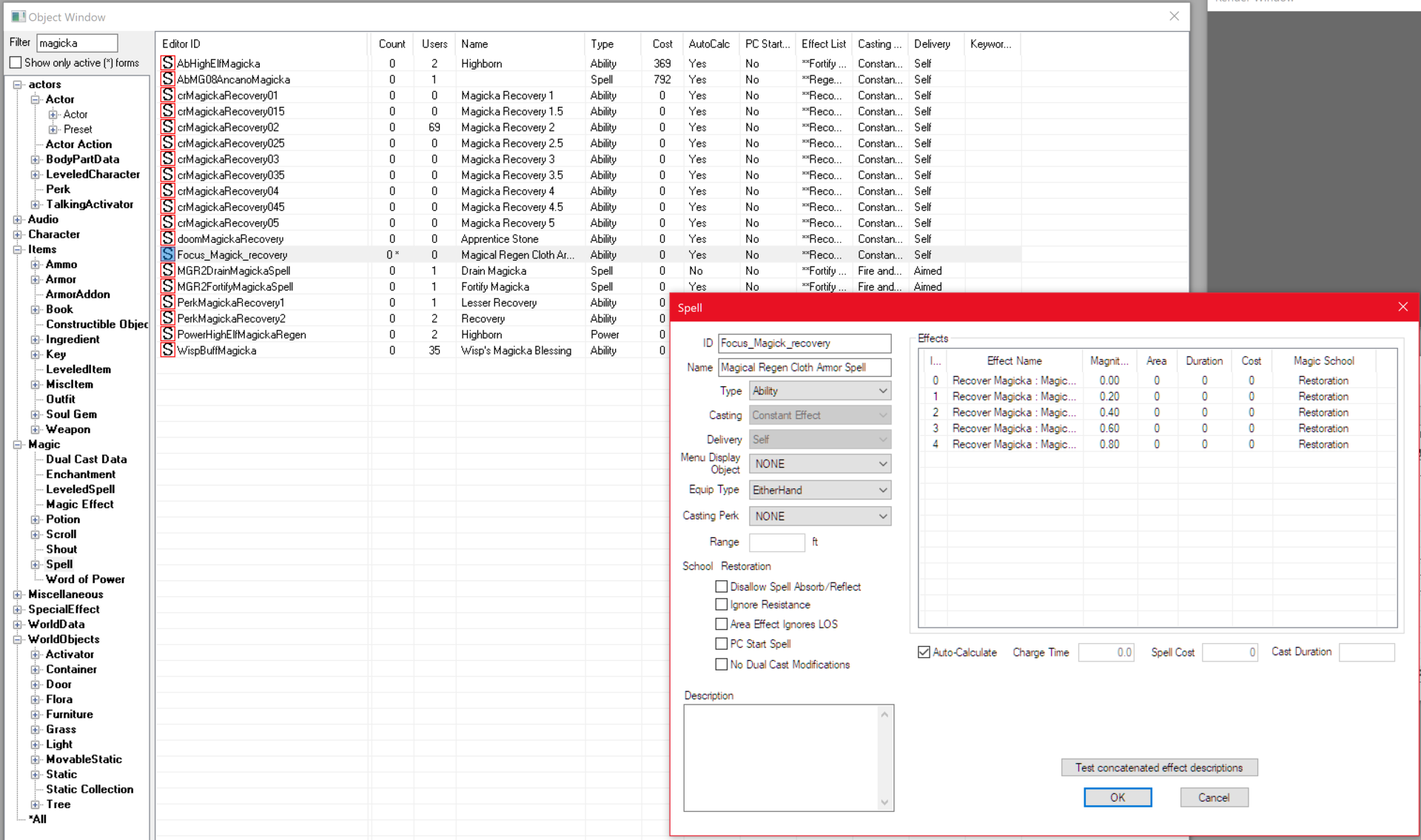The width and height of the screenshot is (1421, 840).
Task: Collapse the Magic tree node
Action: click(x=17, y=444)
